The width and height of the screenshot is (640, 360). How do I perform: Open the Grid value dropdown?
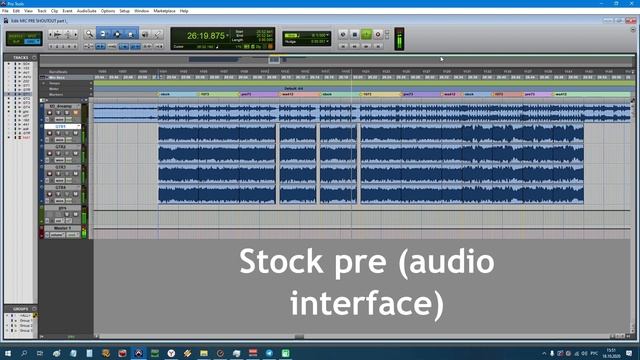coord(328,35)
